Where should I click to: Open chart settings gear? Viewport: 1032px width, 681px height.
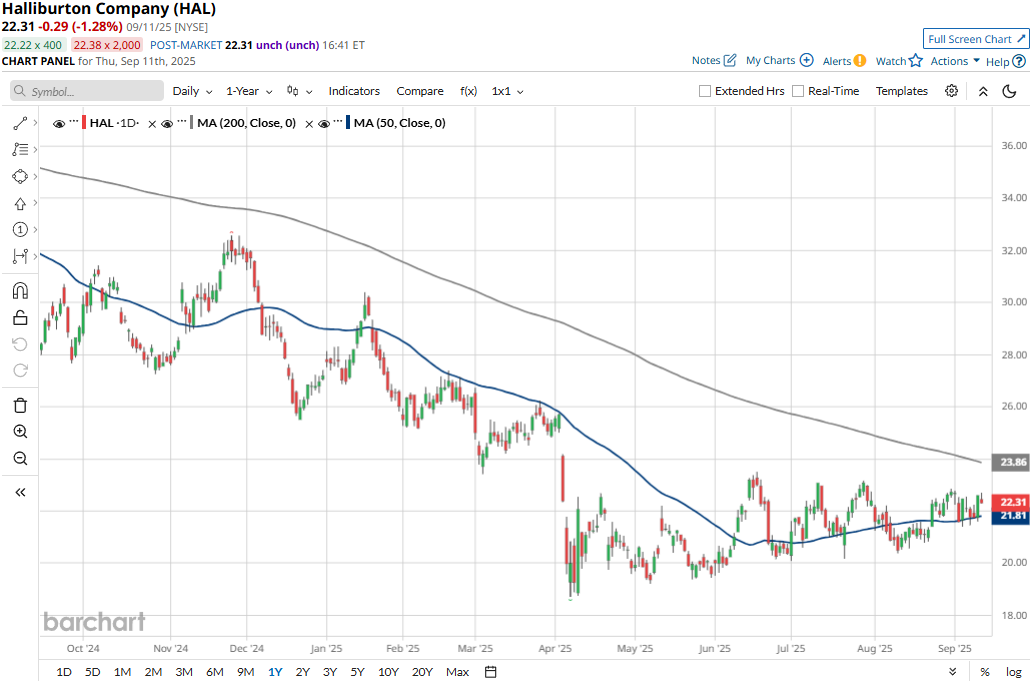point(951,91)
